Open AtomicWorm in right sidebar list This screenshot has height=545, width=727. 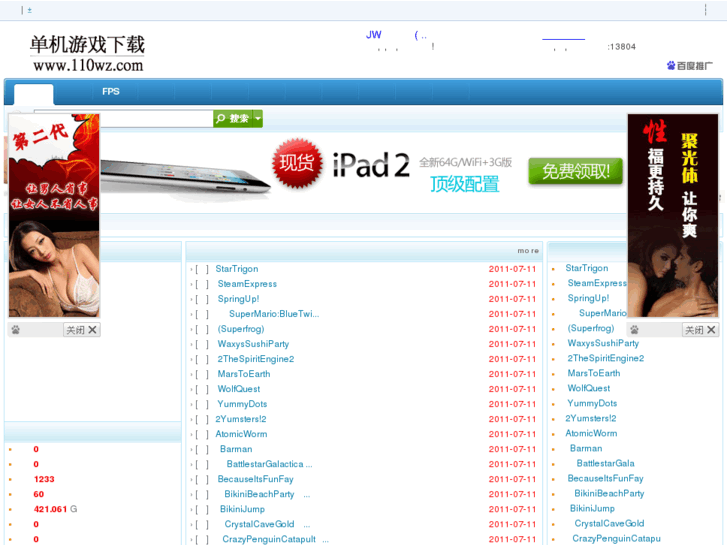591,433
